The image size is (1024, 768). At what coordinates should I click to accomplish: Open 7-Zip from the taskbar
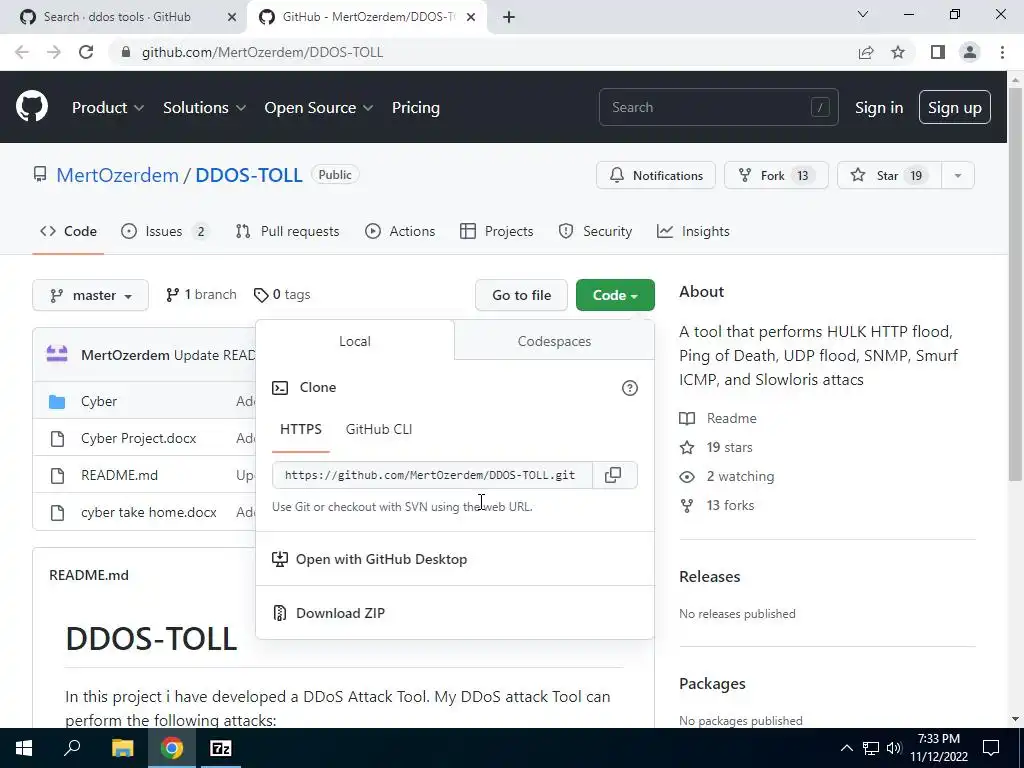(220, 748)
